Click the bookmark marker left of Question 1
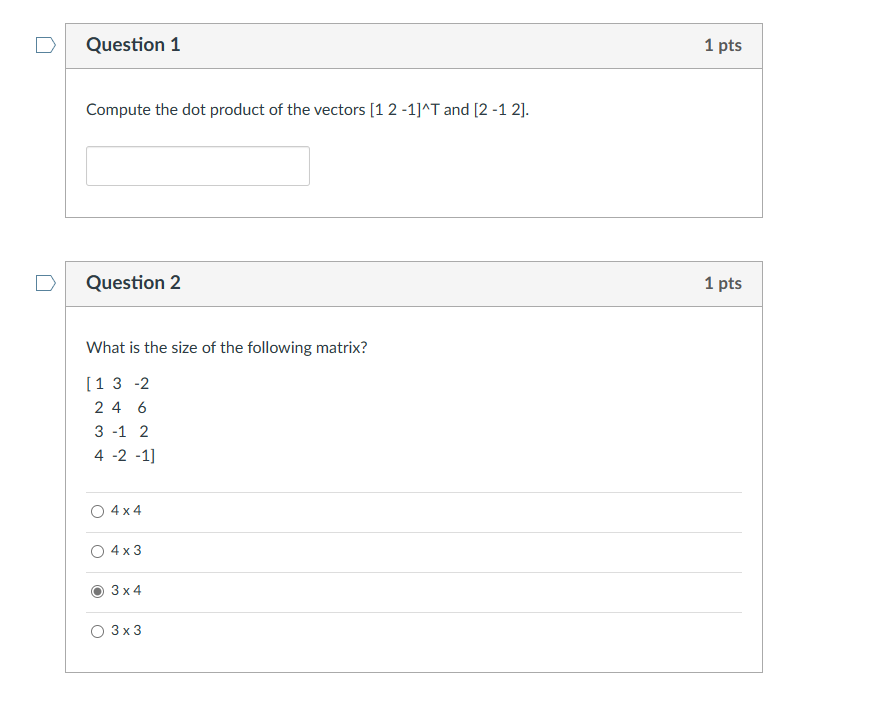 point(44,45)
